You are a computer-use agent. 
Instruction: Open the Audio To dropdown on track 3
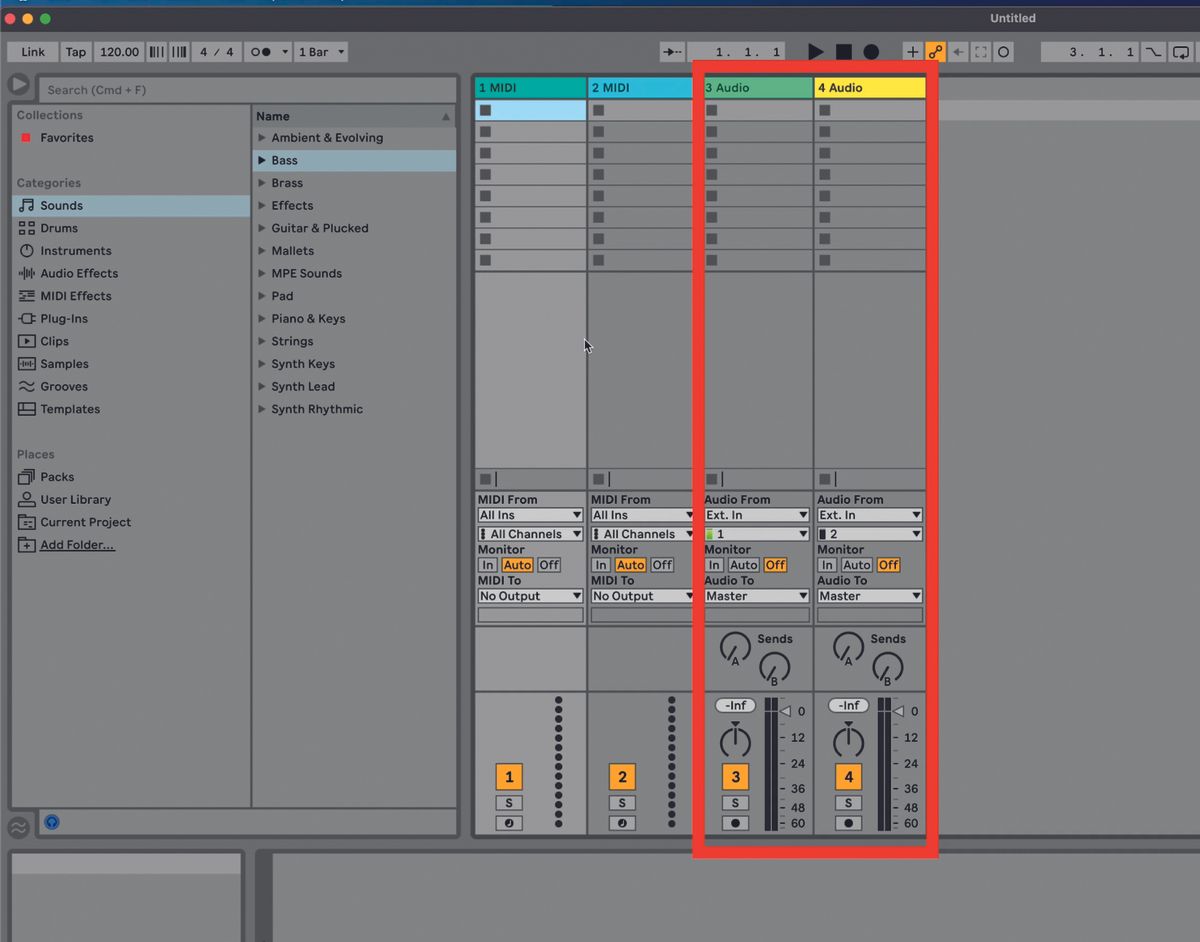pyautogui.click(x=756, y=595)
